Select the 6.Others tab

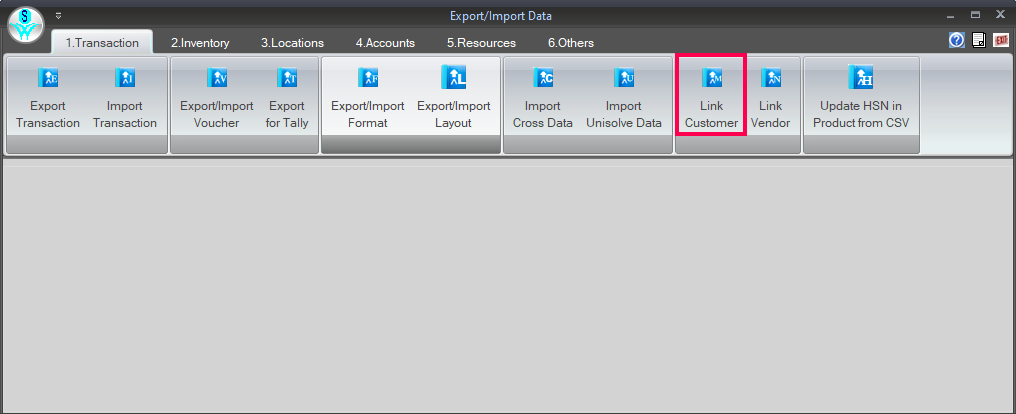coord(570,43)
